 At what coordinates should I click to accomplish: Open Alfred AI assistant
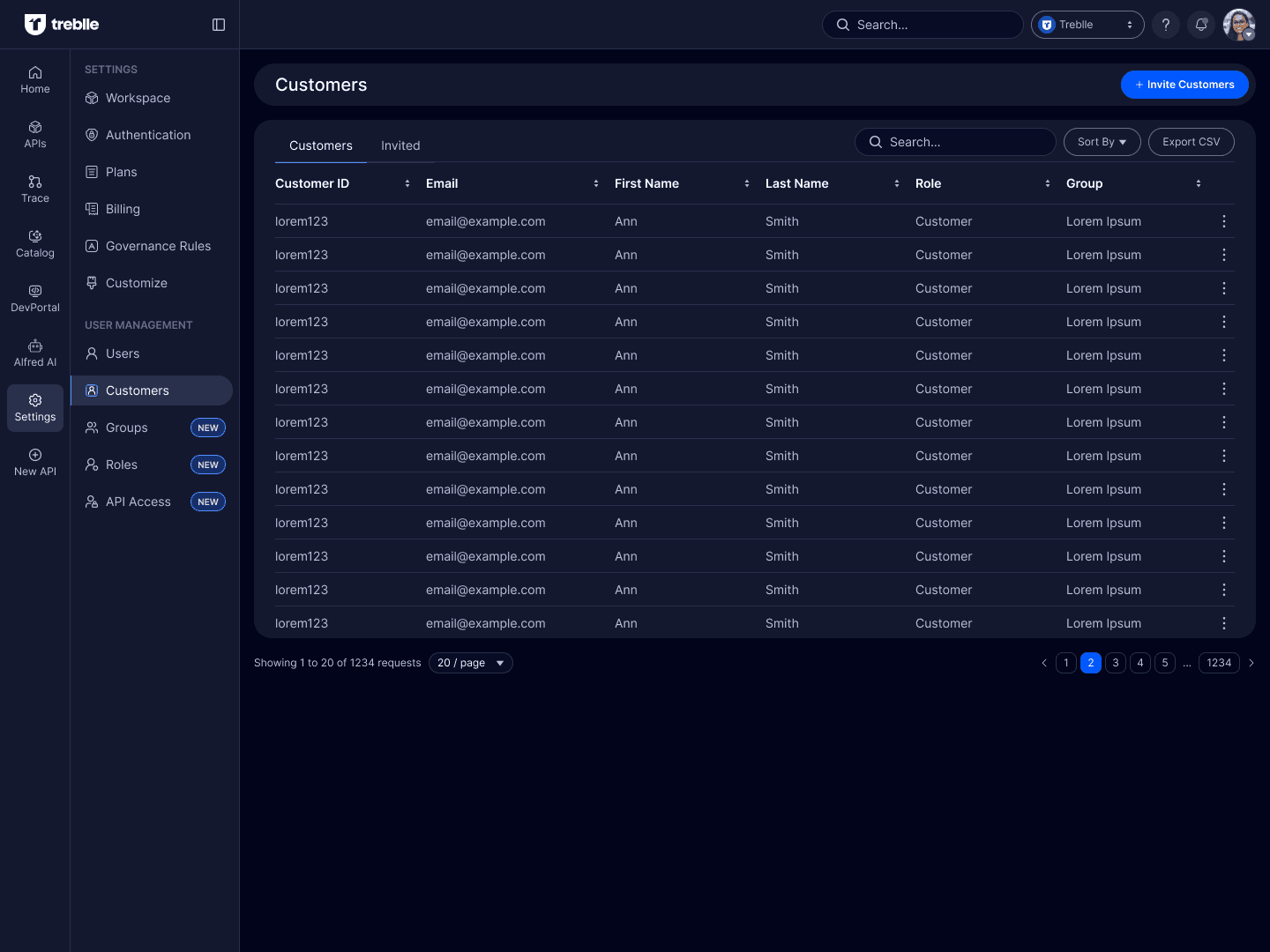35,353
